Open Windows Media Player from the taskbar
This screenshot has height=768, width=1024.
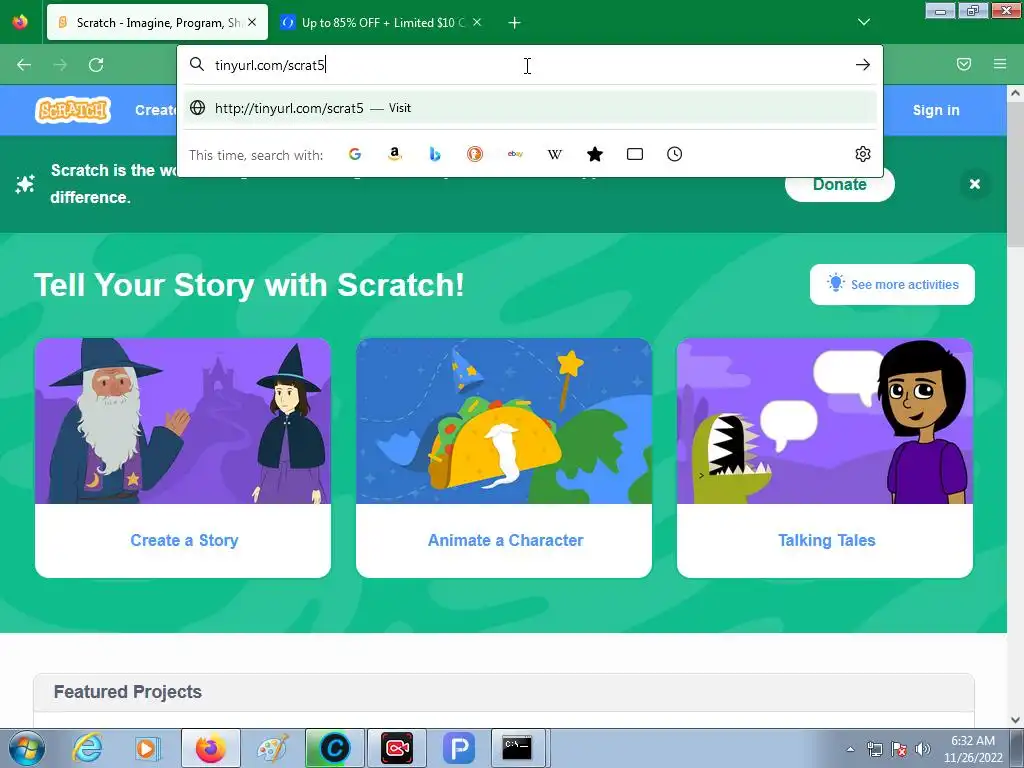148,748
